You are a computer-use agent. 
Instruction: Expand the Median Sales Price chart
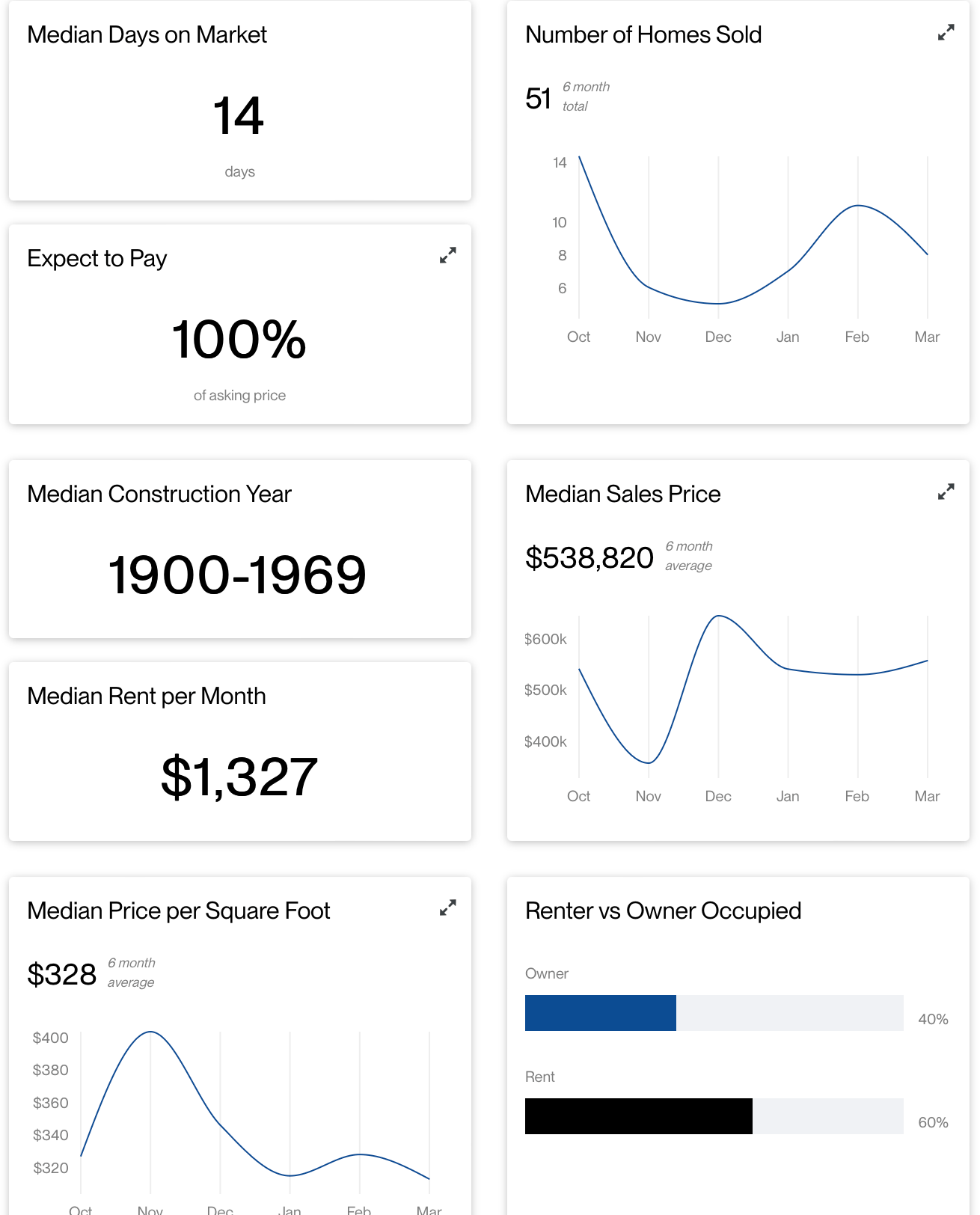pos(946,492)
